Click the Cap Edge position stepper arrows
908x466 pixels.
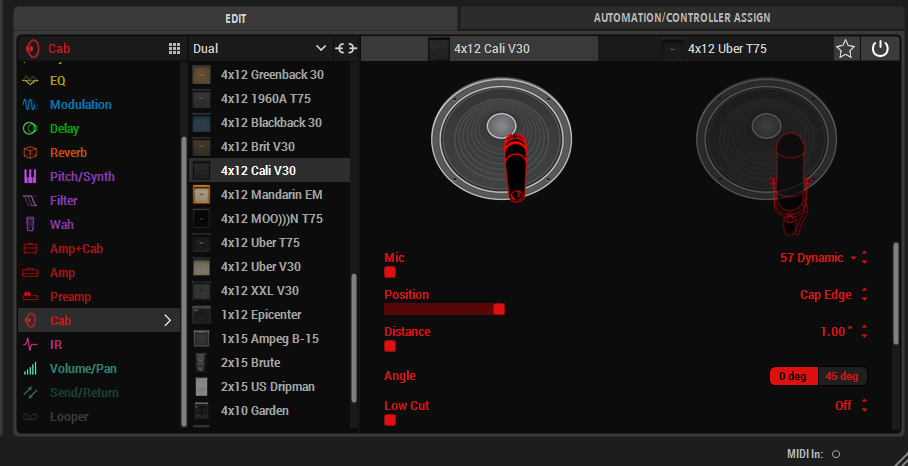[x=865, y=295]
